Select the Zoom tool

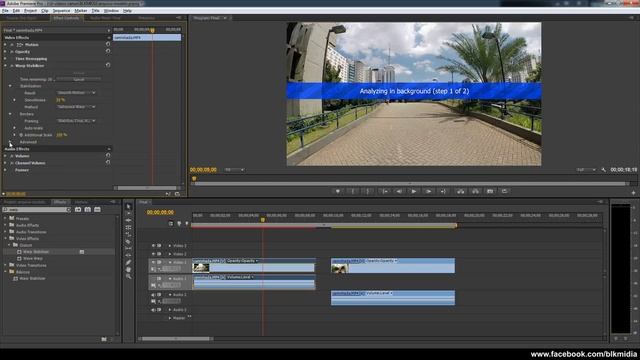128,276
